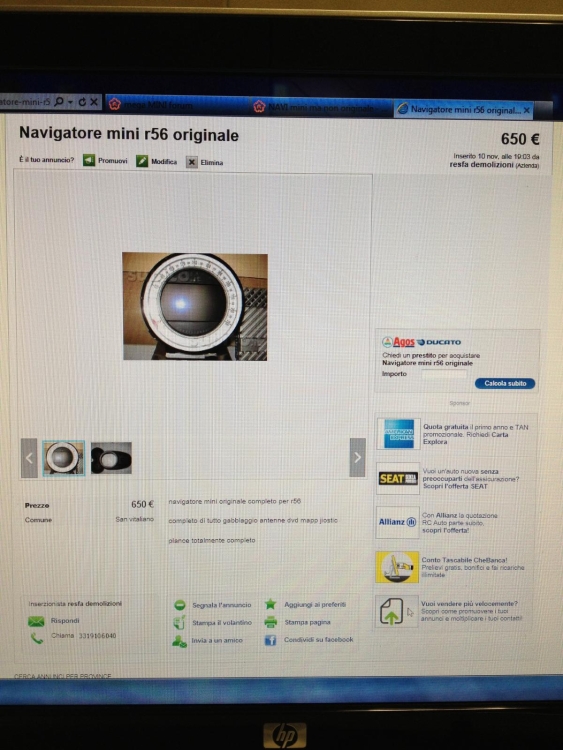Click the Facebook share icon
Viewport: 563px width, 750px height.
(x=270, y=640)
